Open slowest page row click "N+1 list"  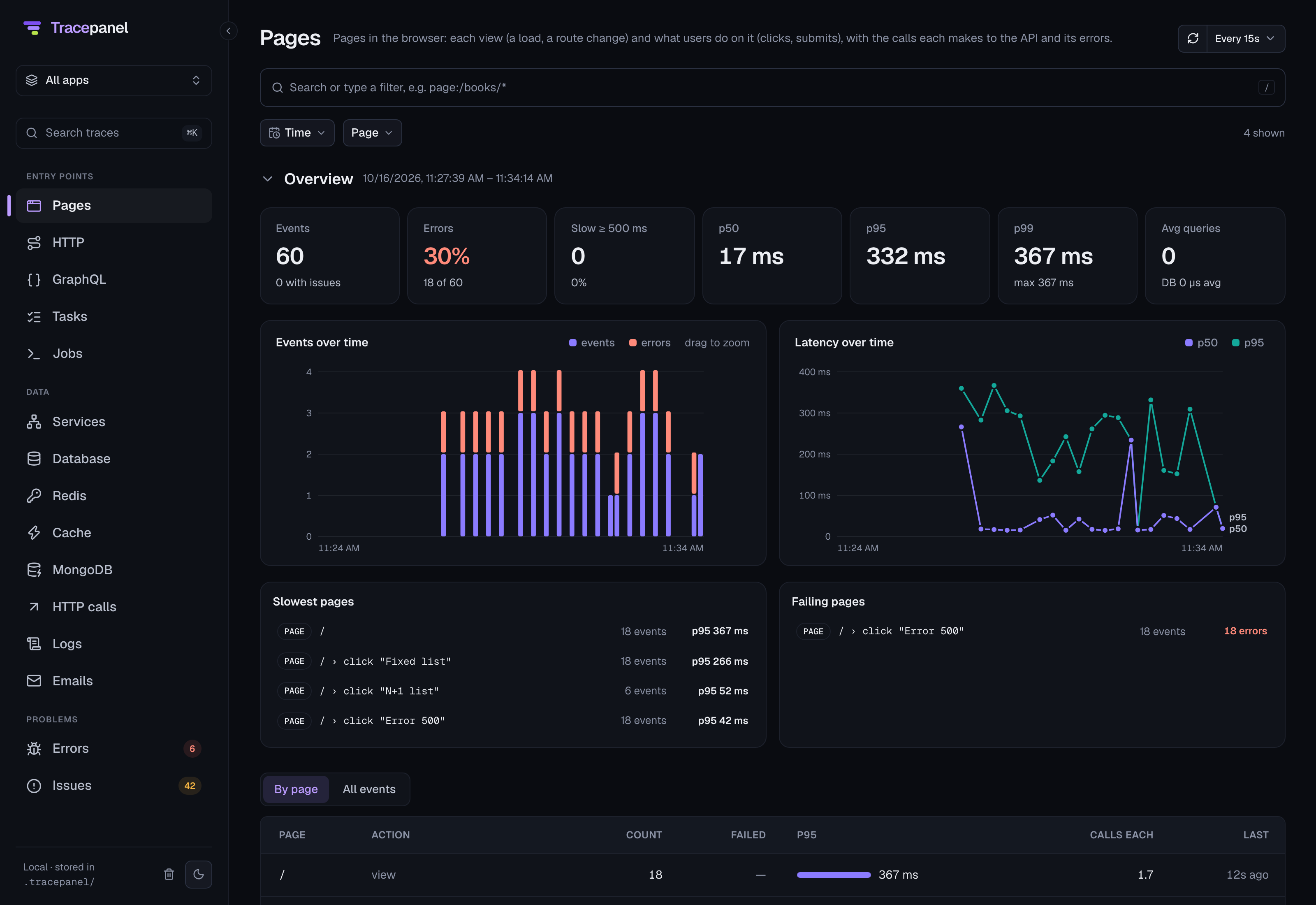click(512, 691)
